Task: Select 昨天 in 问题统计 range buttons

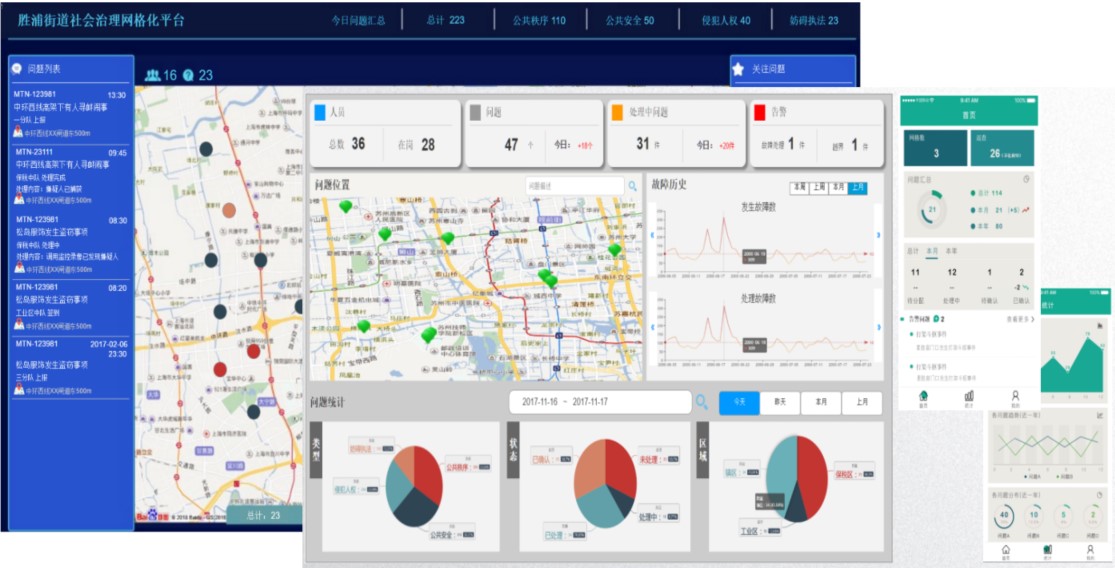Action: pyautogui.click(x=780, y=403)
